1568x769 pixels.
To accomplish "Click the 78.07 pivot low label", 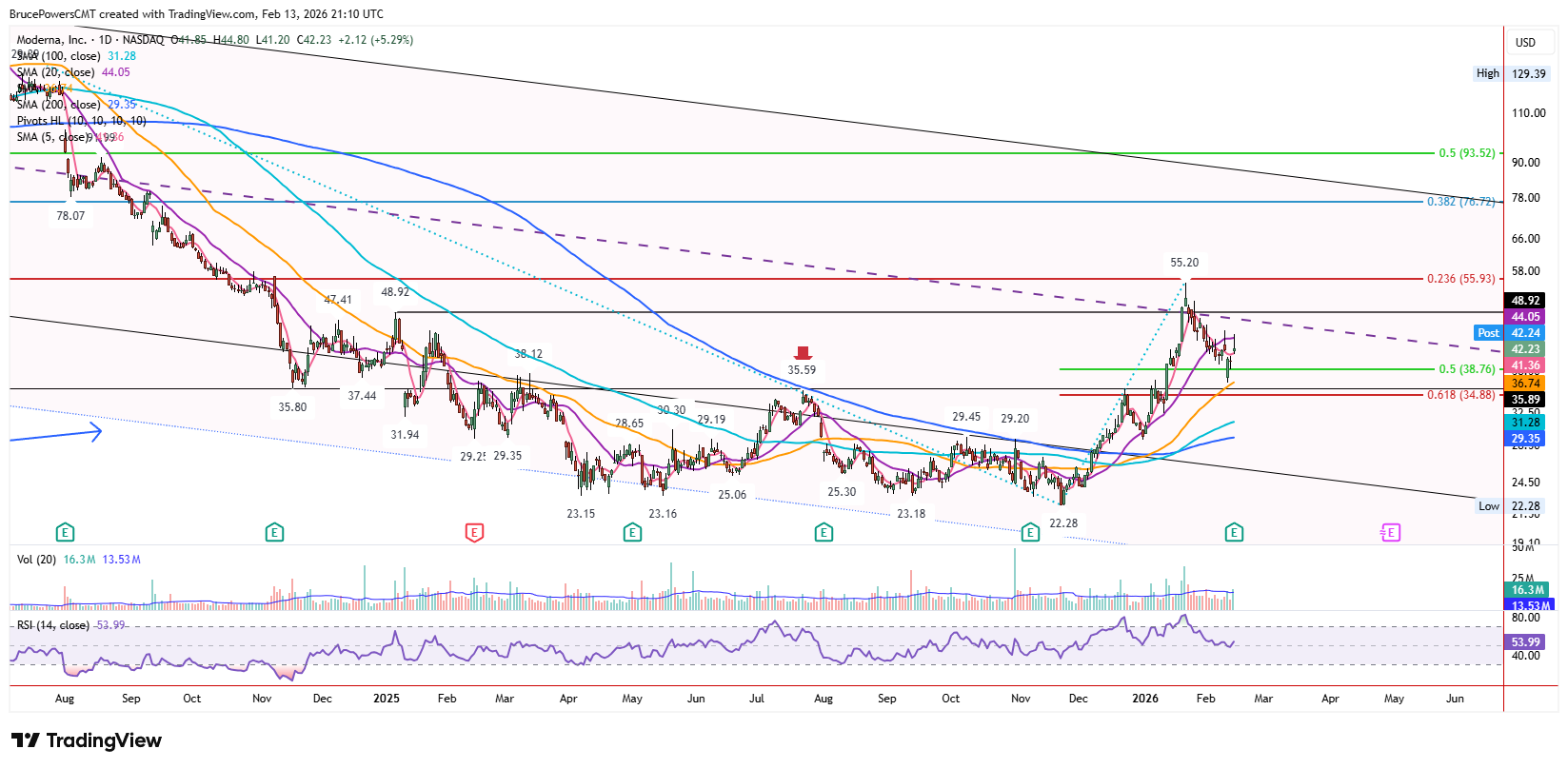I will pyautogui.click(x=70, y=216).
